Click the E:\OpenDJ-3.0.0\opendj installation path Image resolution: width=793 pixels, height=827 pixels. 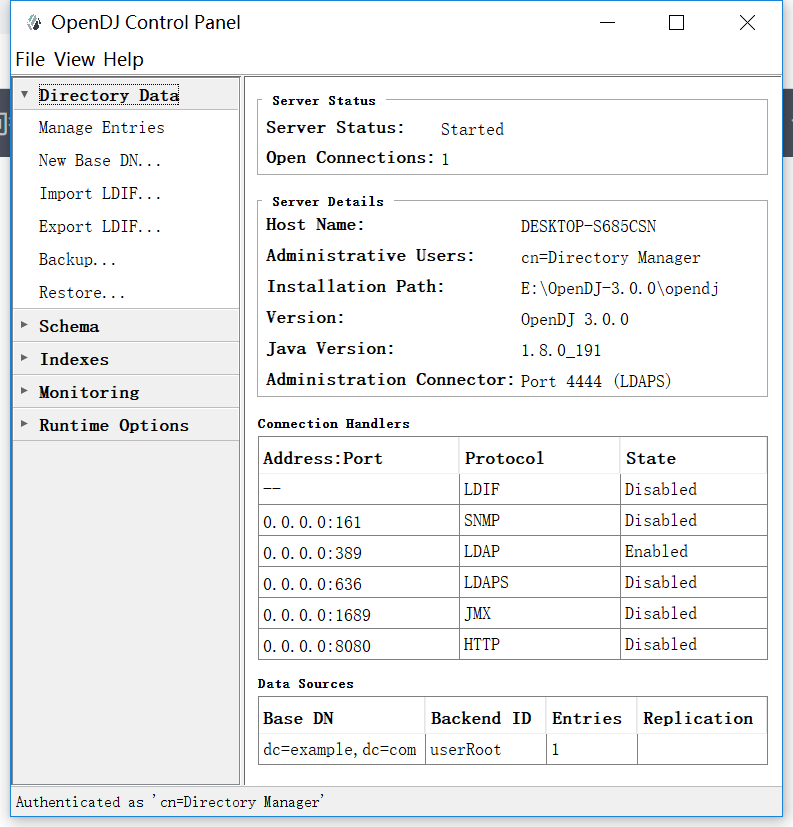620,289
